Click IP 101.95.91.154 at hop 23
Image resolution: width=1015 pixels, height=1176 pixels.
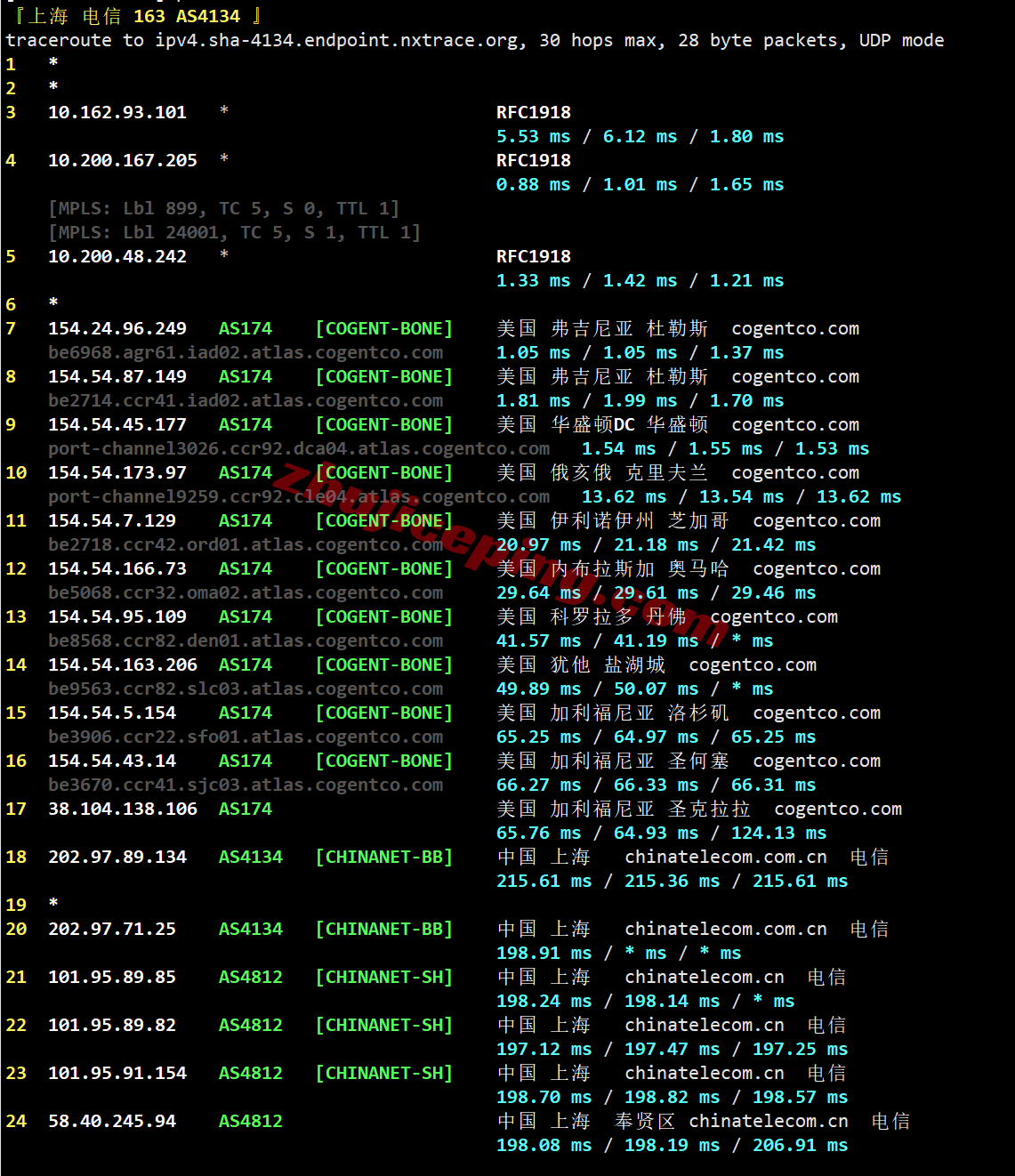117,1073
